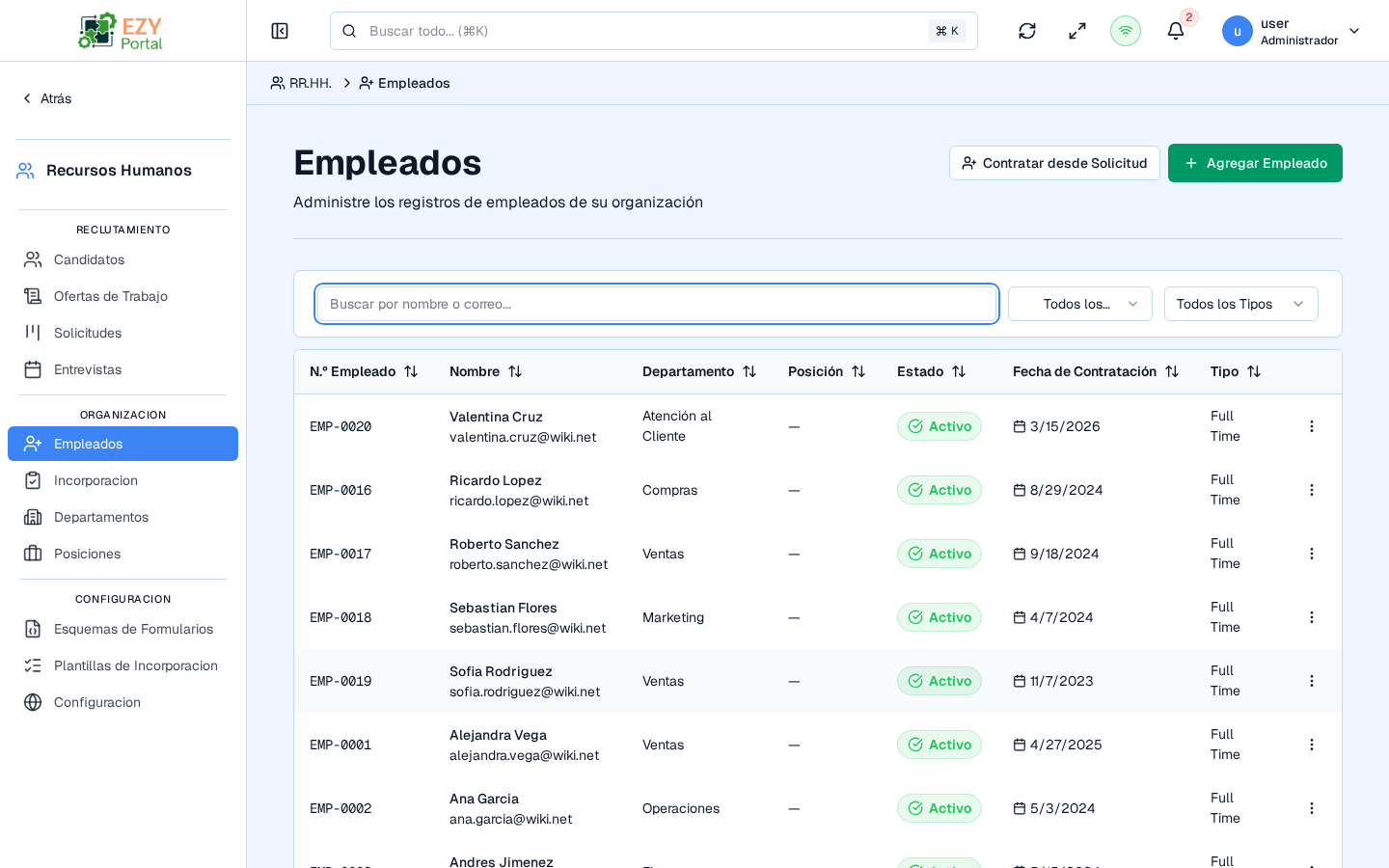Sort by Departamento column

click(699, 371)
